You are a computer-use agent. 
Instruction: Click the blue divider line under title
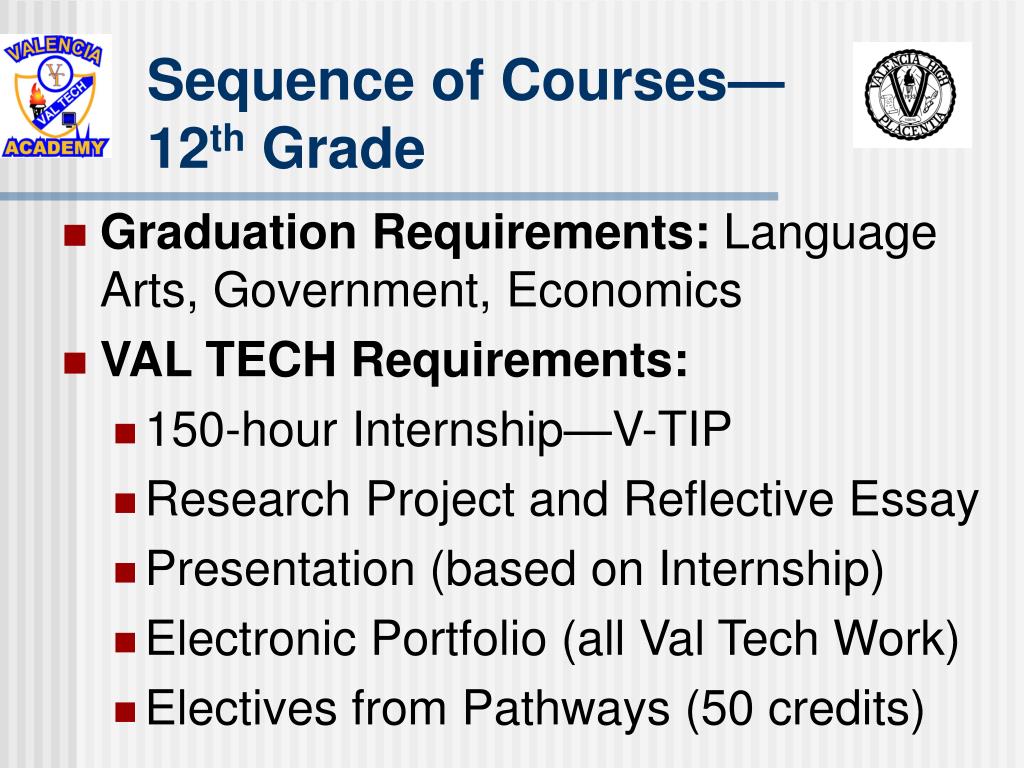tap(389, 196)
